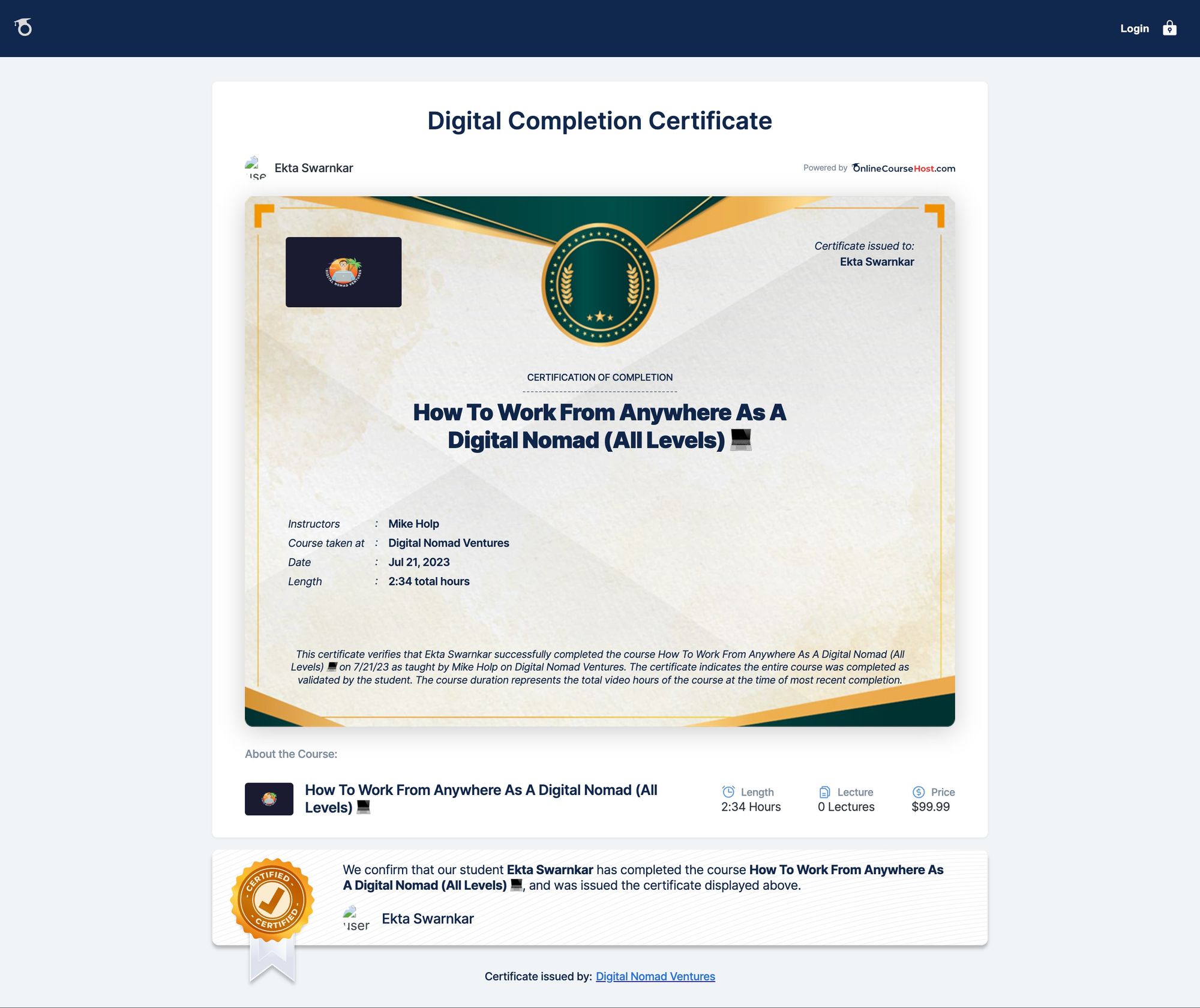This screenshot has height=1008, width=1200.
Task: Click the Digital Completion Certificate heading
Action: [599, 121]
